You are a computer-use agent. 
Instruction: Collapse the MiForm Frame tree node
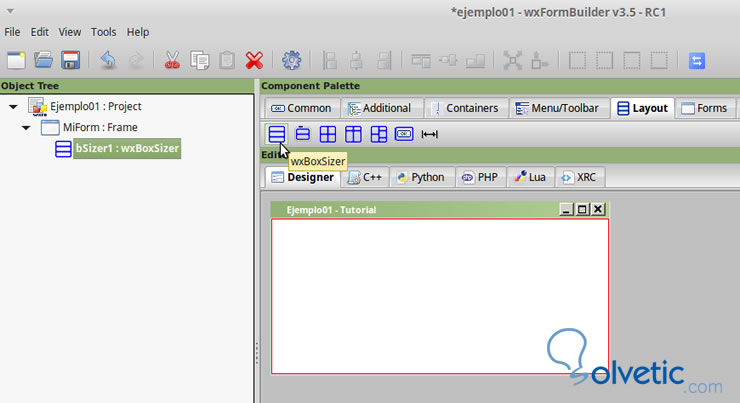pyautogui.click(x=26, y=127)
